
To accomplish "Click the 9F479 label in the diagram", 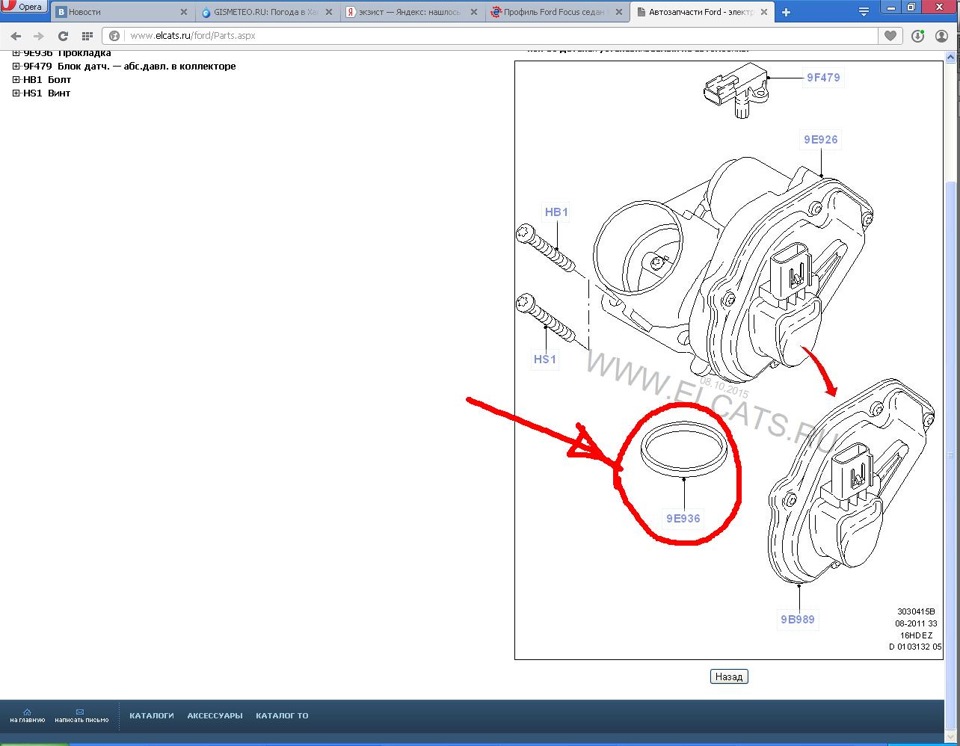I will [x=823, y=77].
